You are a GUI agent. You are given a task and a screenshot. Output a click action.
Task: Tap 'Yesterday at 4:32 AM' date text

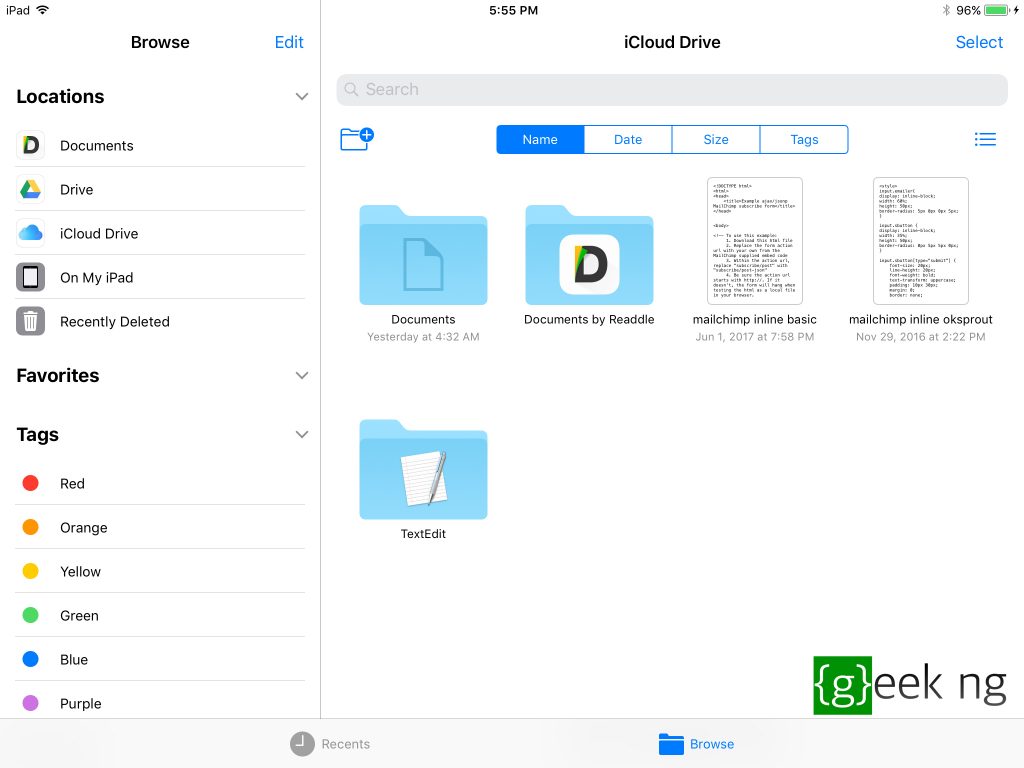click(423, 337)
